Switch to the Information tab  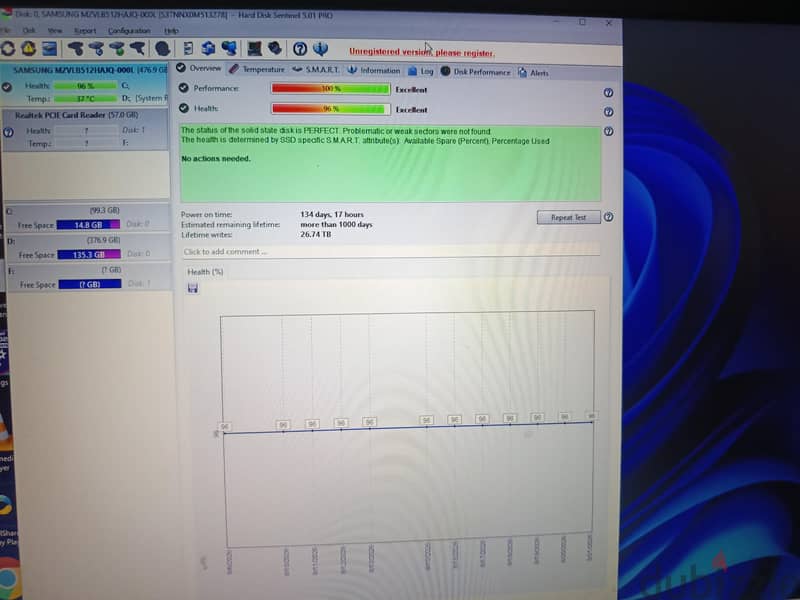(373, 70)
